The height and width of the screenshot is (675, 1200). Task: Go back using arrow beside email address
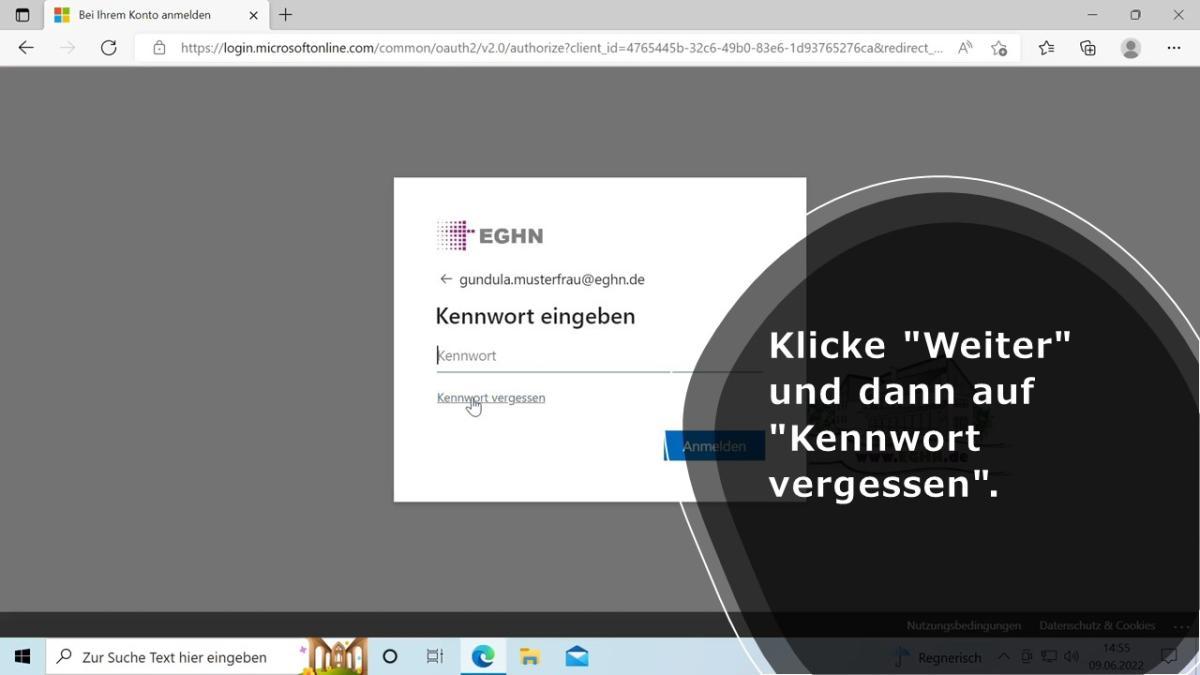point(446,280)
